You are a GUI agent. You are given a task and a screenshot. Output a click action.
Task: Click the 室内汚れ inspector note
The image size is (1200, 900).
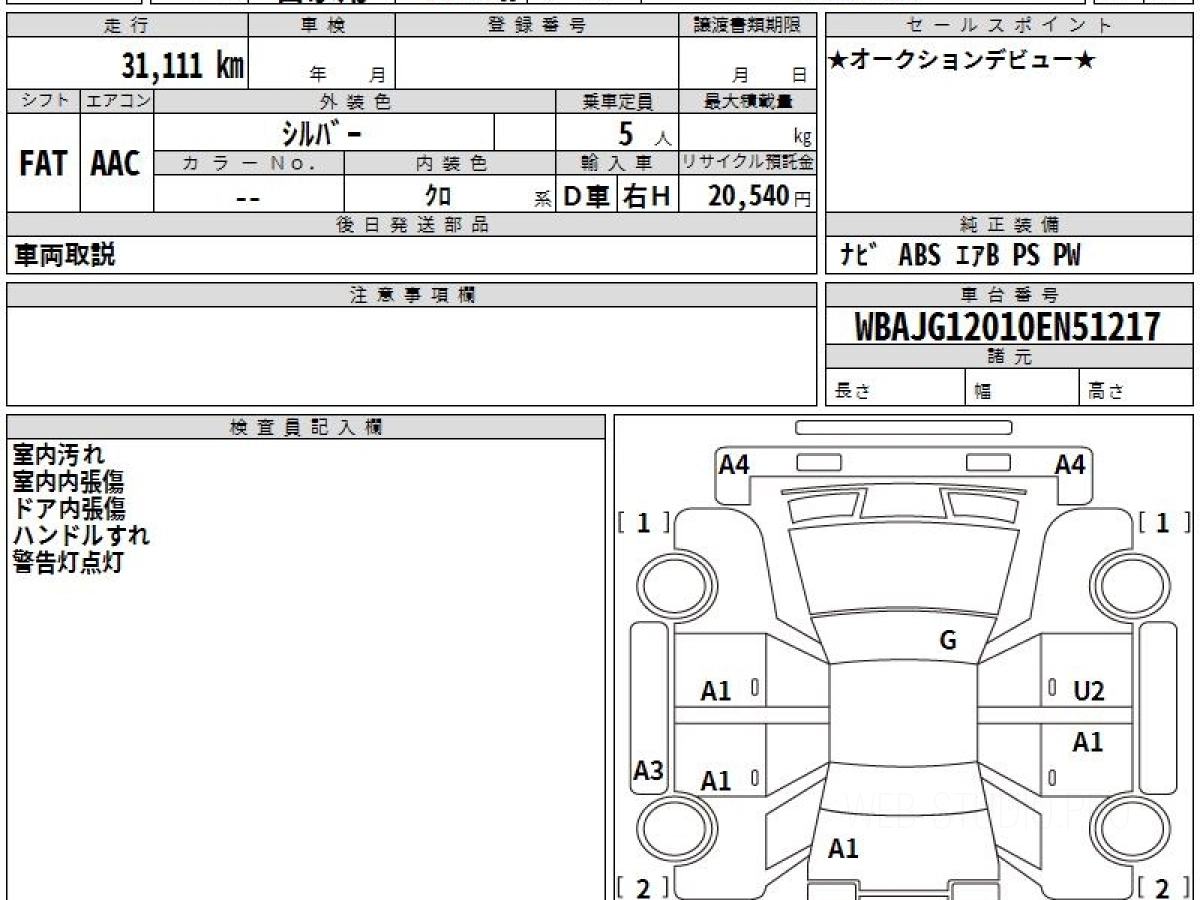click(x=58, y=455)
